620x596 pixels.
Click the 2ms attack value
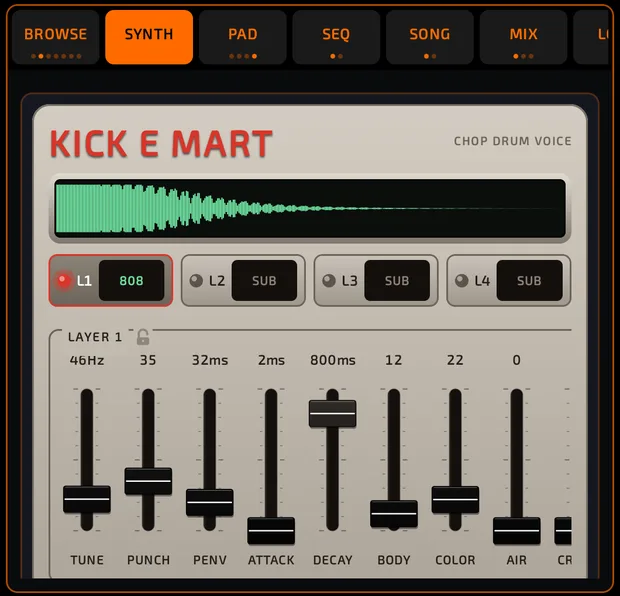click(271, 360)
